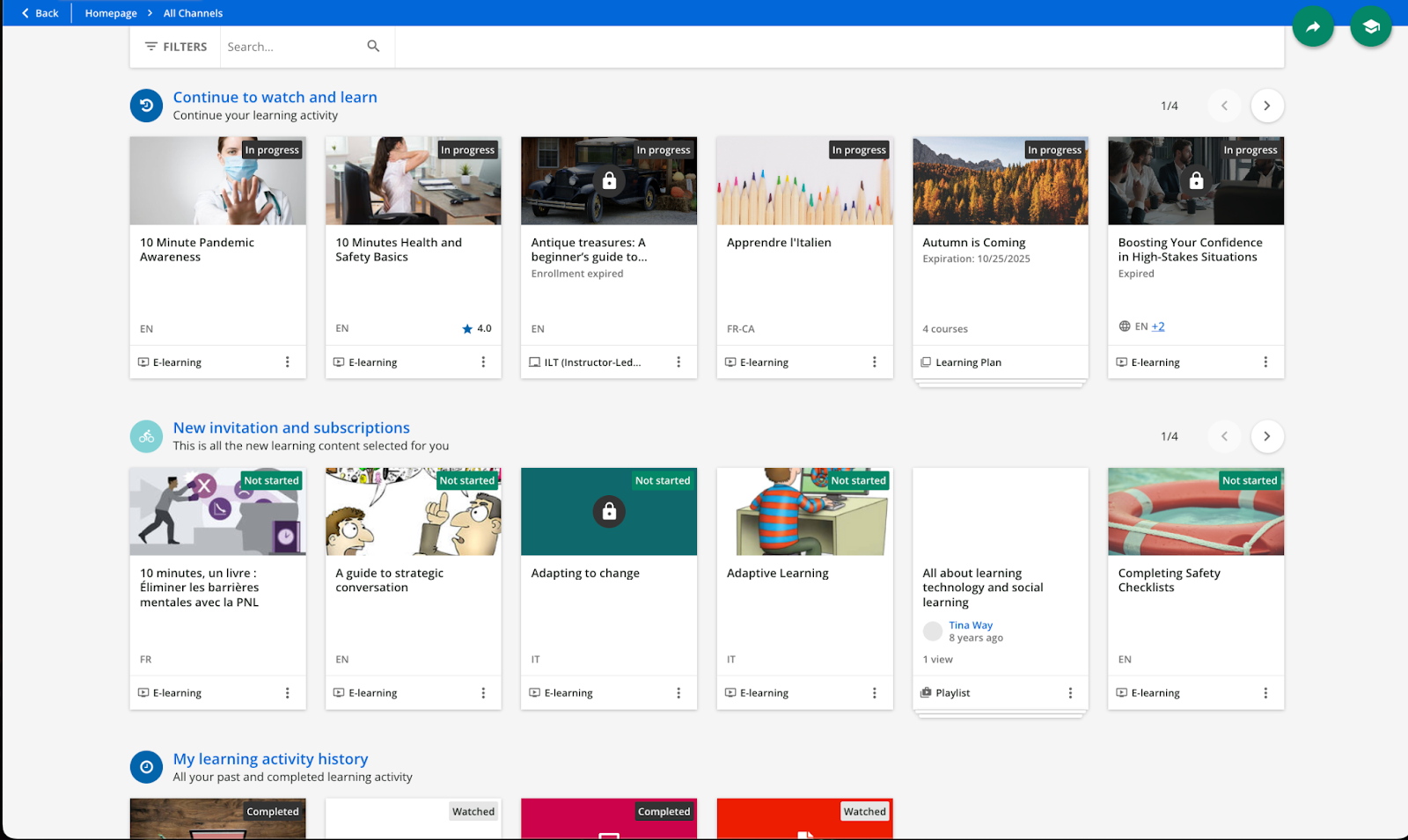Open three-dot menu on Playlist card
Viewport: 1408px width, 840px height.
click(1070, 693)
